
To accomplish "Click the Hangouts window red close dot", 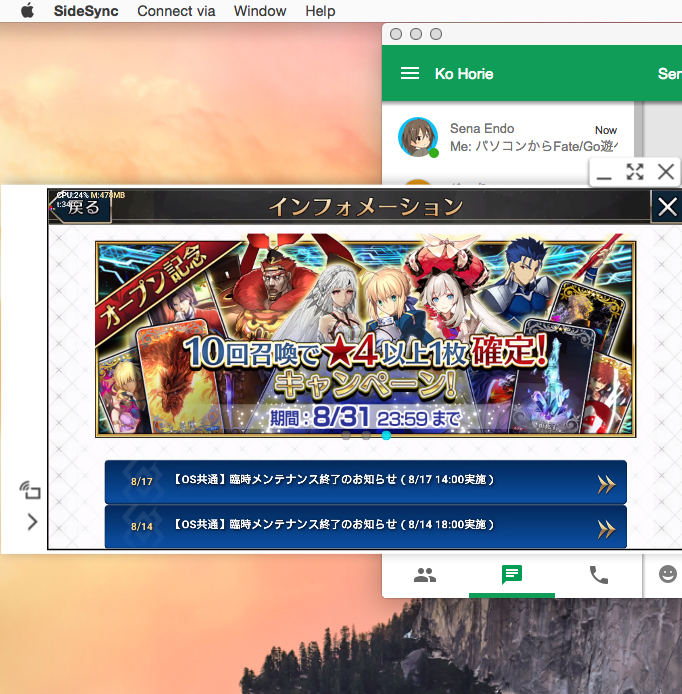I will 396,34.
